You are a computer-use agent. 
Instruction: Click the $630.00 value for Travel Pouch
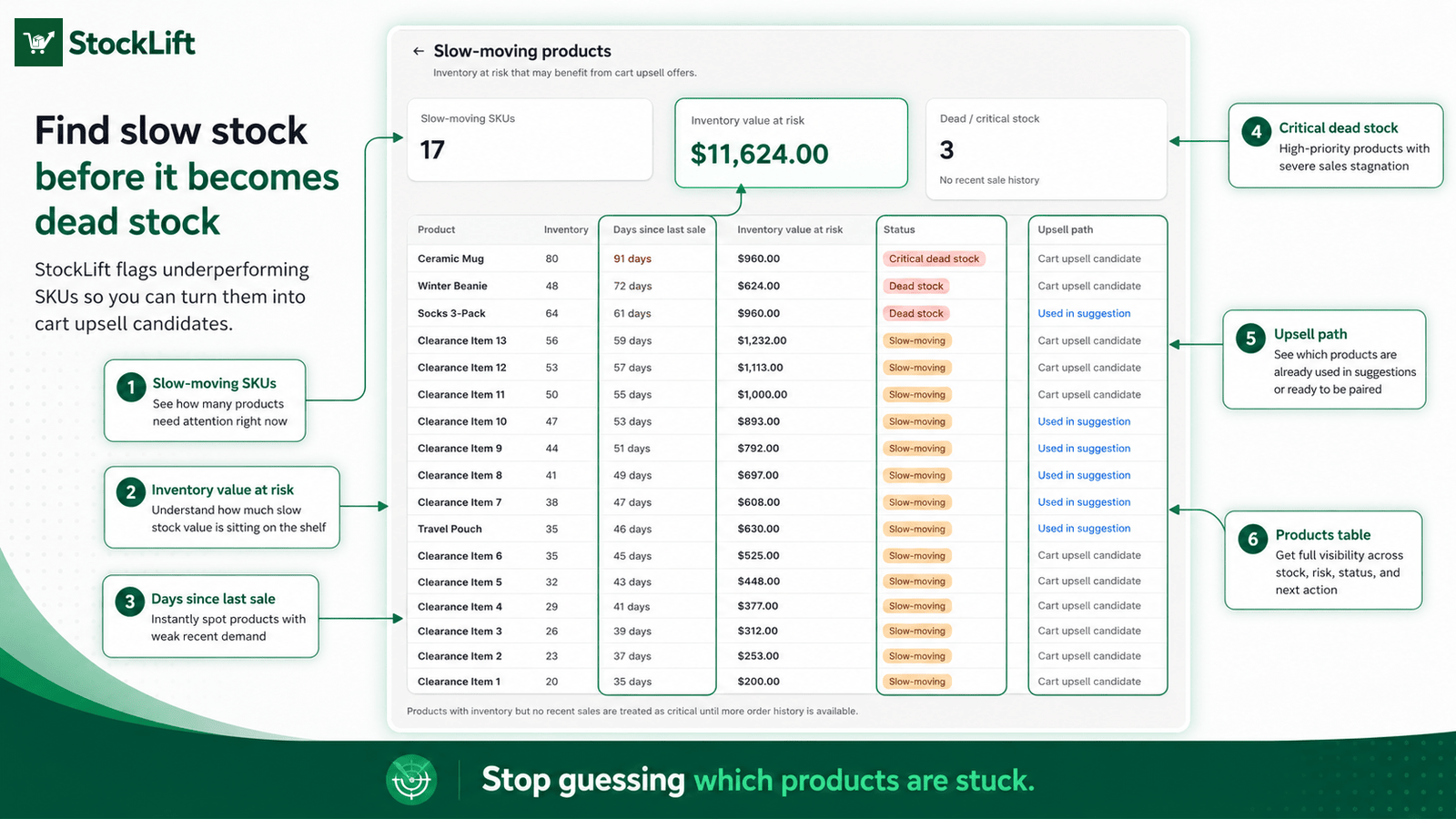point(759,529)
